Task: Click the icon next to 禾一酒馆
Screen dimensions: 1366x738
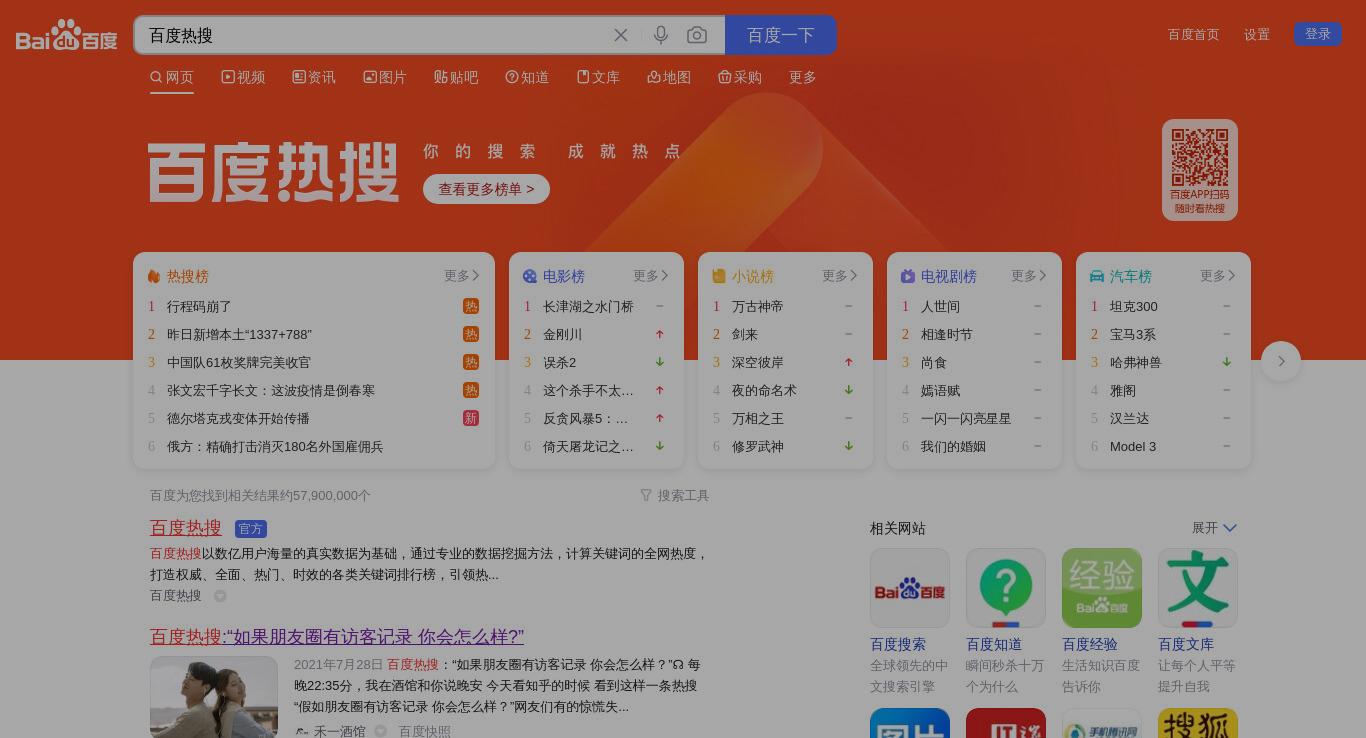Action: 380,731
